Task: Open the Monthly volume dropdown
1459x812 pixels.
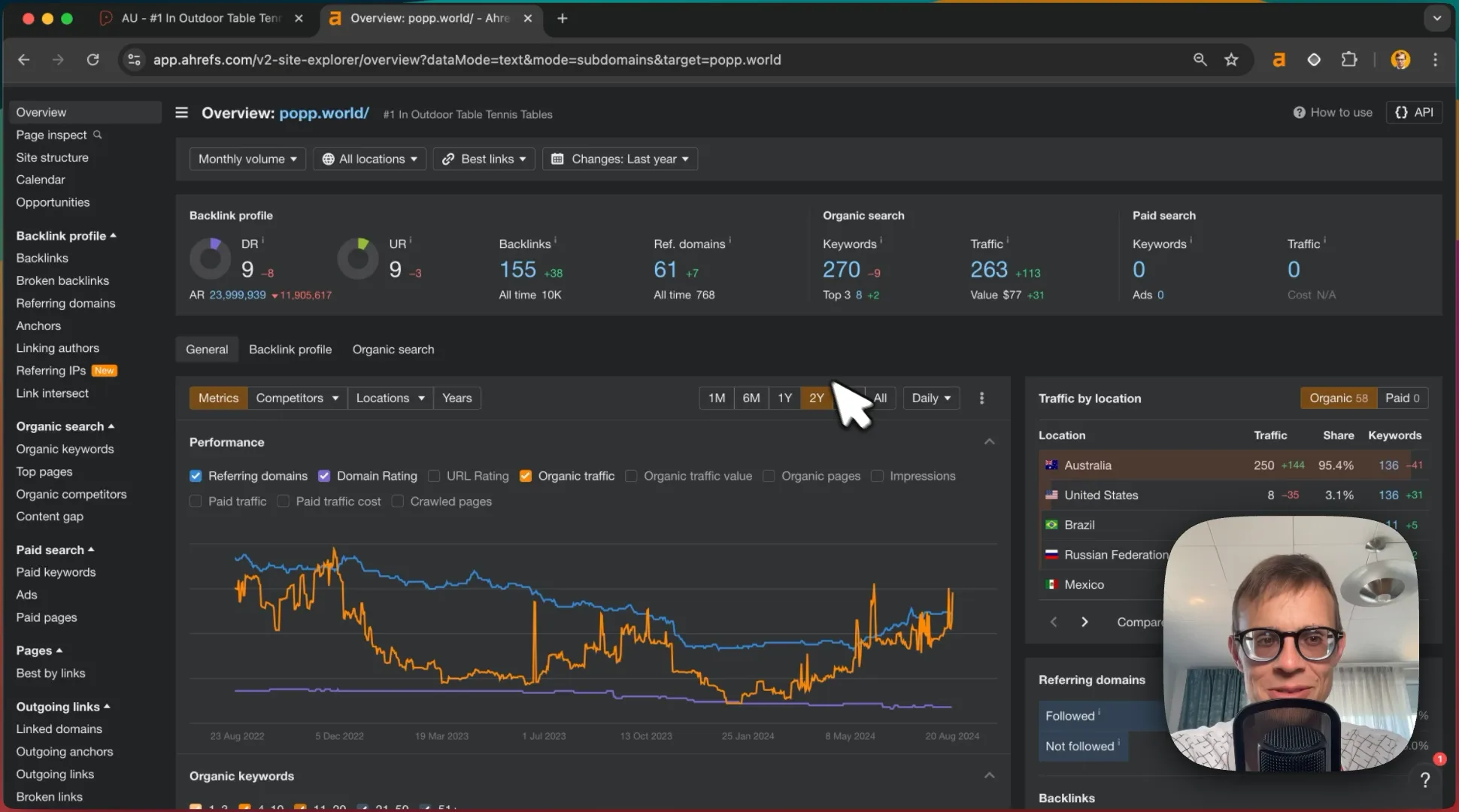Action: click(247, 159)
